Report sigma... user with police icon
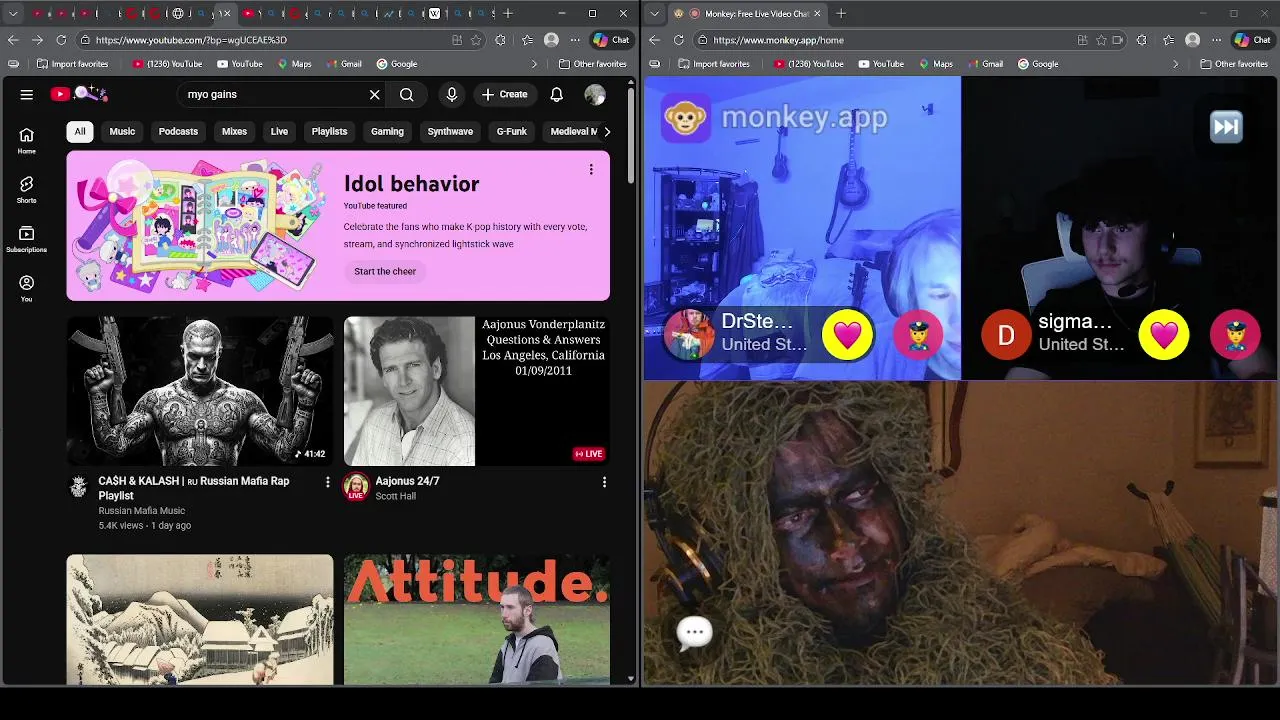The height and width of the screenshot is (720, 1280). (x=1235, y=334)
